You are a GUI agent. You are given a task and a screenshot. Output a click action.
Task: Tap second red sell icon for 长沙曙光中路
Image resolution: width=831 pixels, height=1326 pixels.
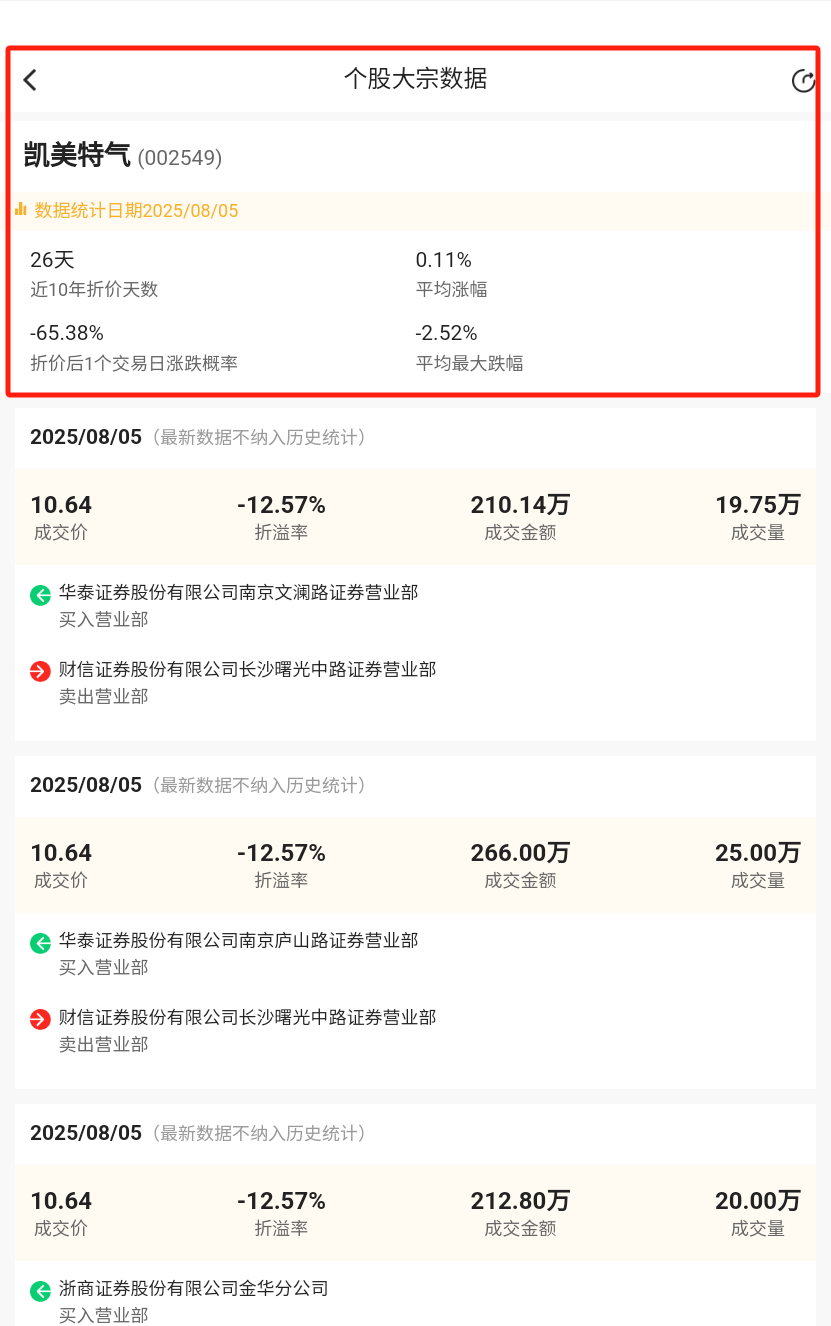click(40, 1020)
